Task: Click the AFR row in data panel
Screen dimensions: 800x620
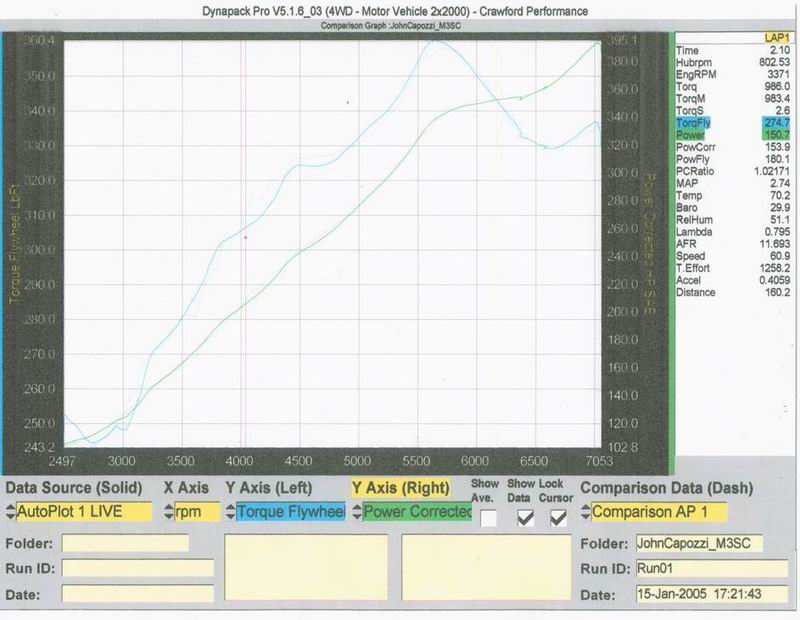Action: tap(733, 244)
